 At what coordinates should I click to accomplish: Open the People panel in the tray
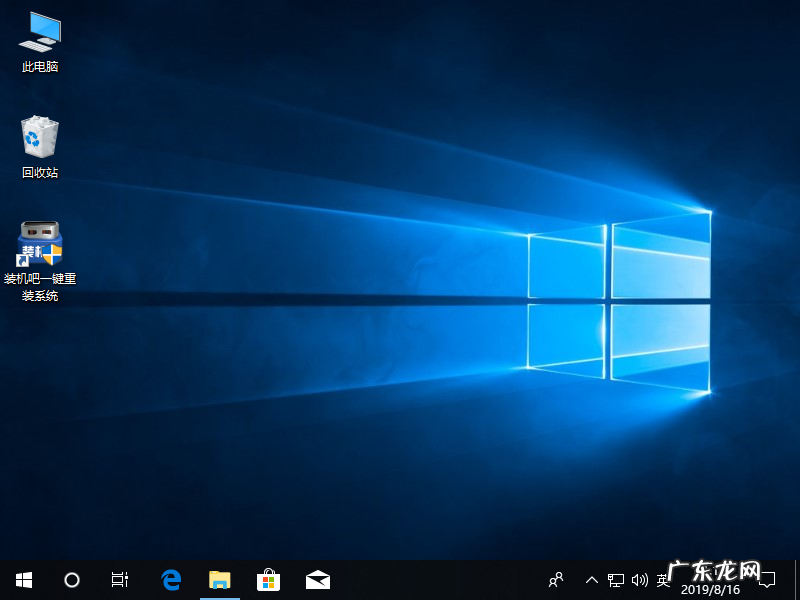pos(555,580)
